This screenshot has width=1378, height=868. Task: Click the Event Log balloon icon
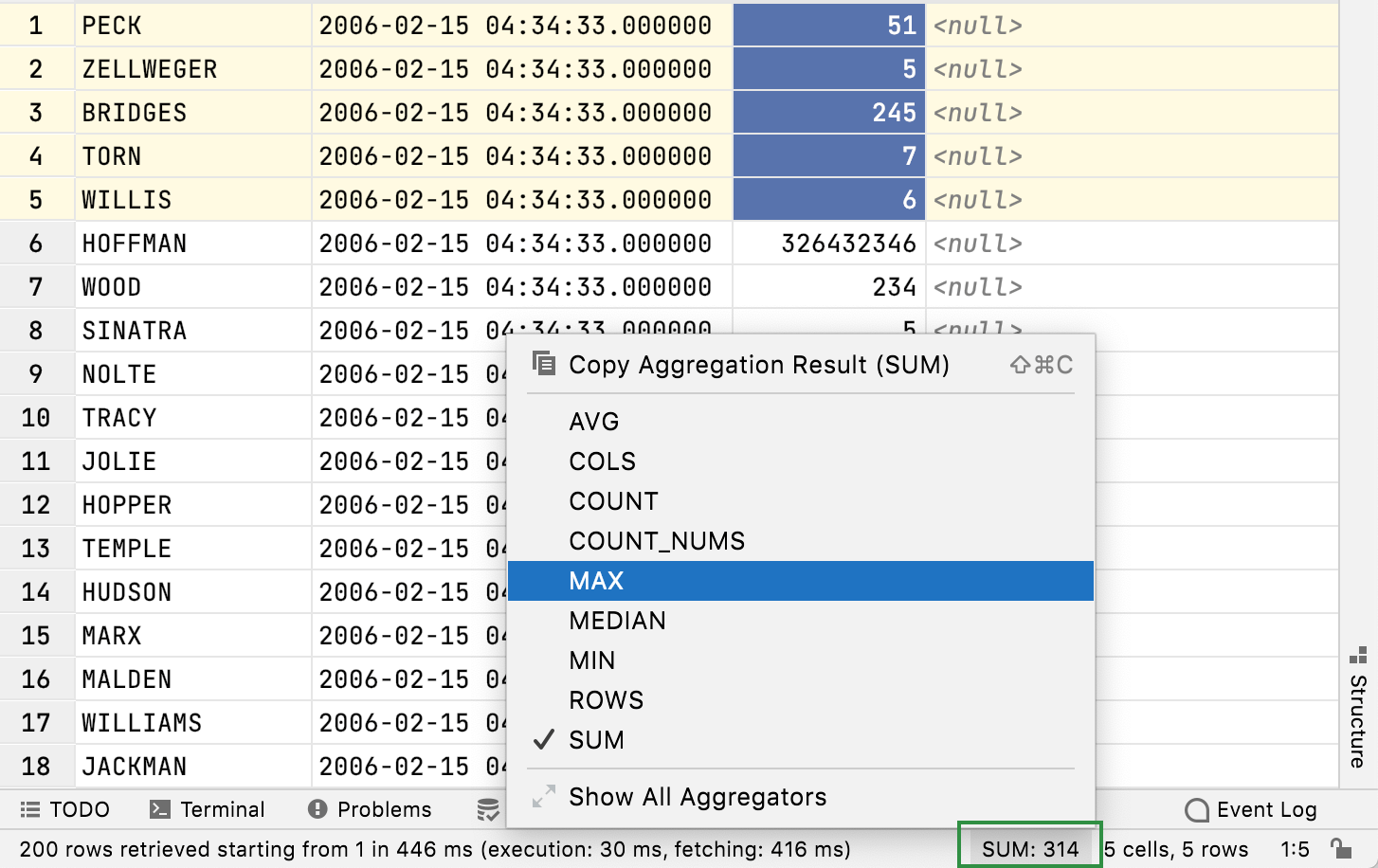1197,810
